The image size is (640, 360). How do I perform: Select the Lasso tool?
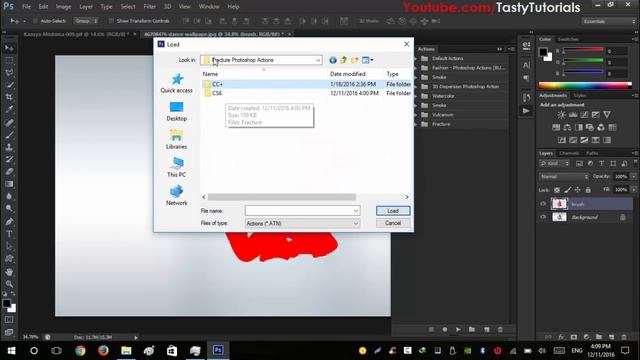[9, 73]
